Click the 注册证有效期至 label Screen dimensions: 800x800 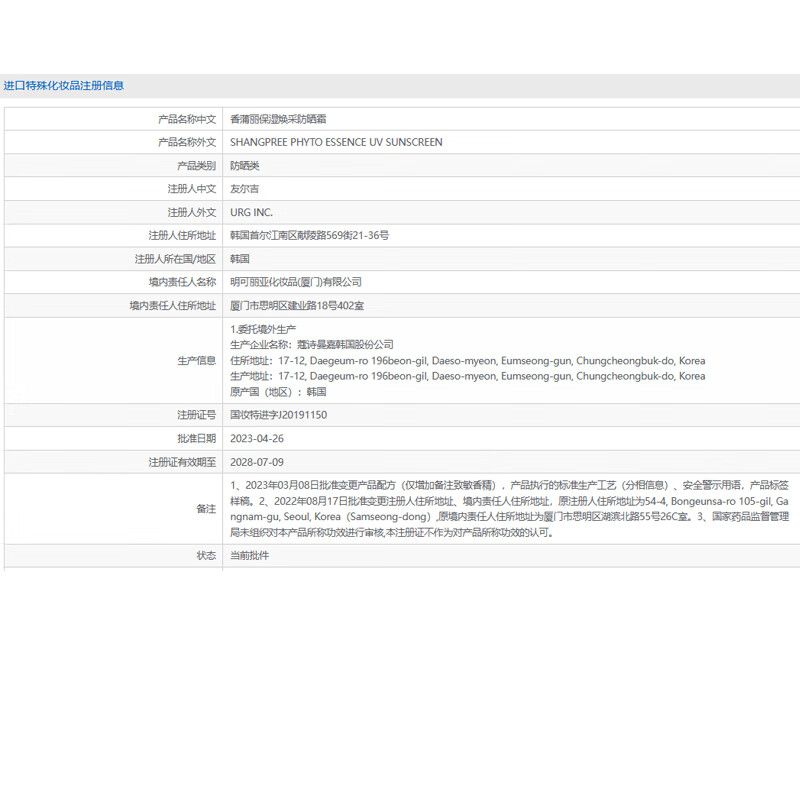pos(182,462)
